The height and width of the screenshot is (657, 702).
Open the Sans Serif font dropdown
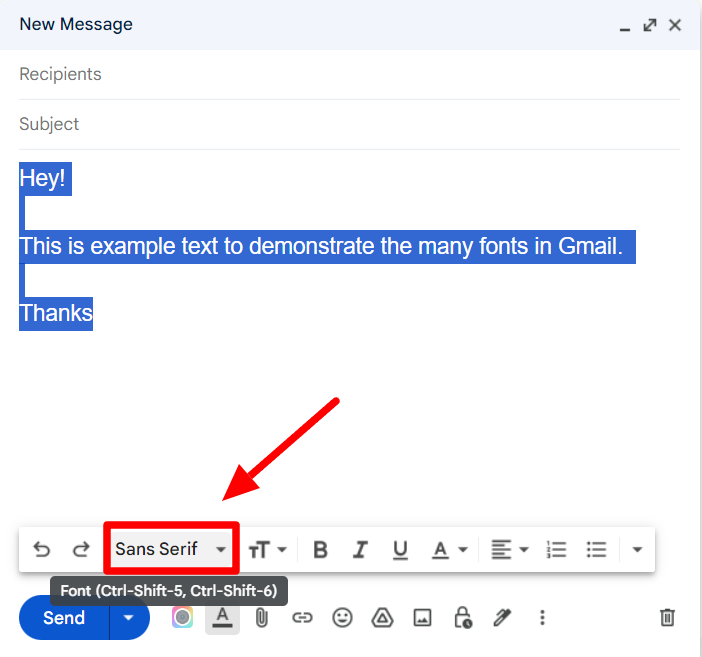[171, 549]
